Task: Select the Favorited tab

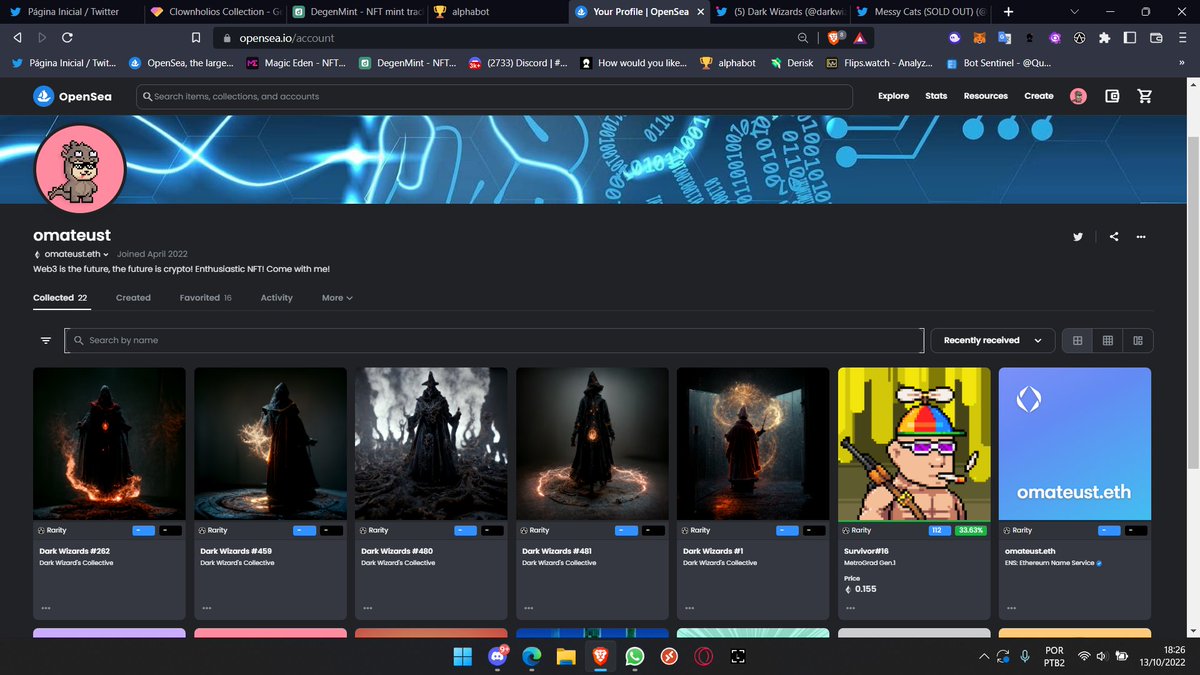Action: pyautogui.click(x=205, y=298)
